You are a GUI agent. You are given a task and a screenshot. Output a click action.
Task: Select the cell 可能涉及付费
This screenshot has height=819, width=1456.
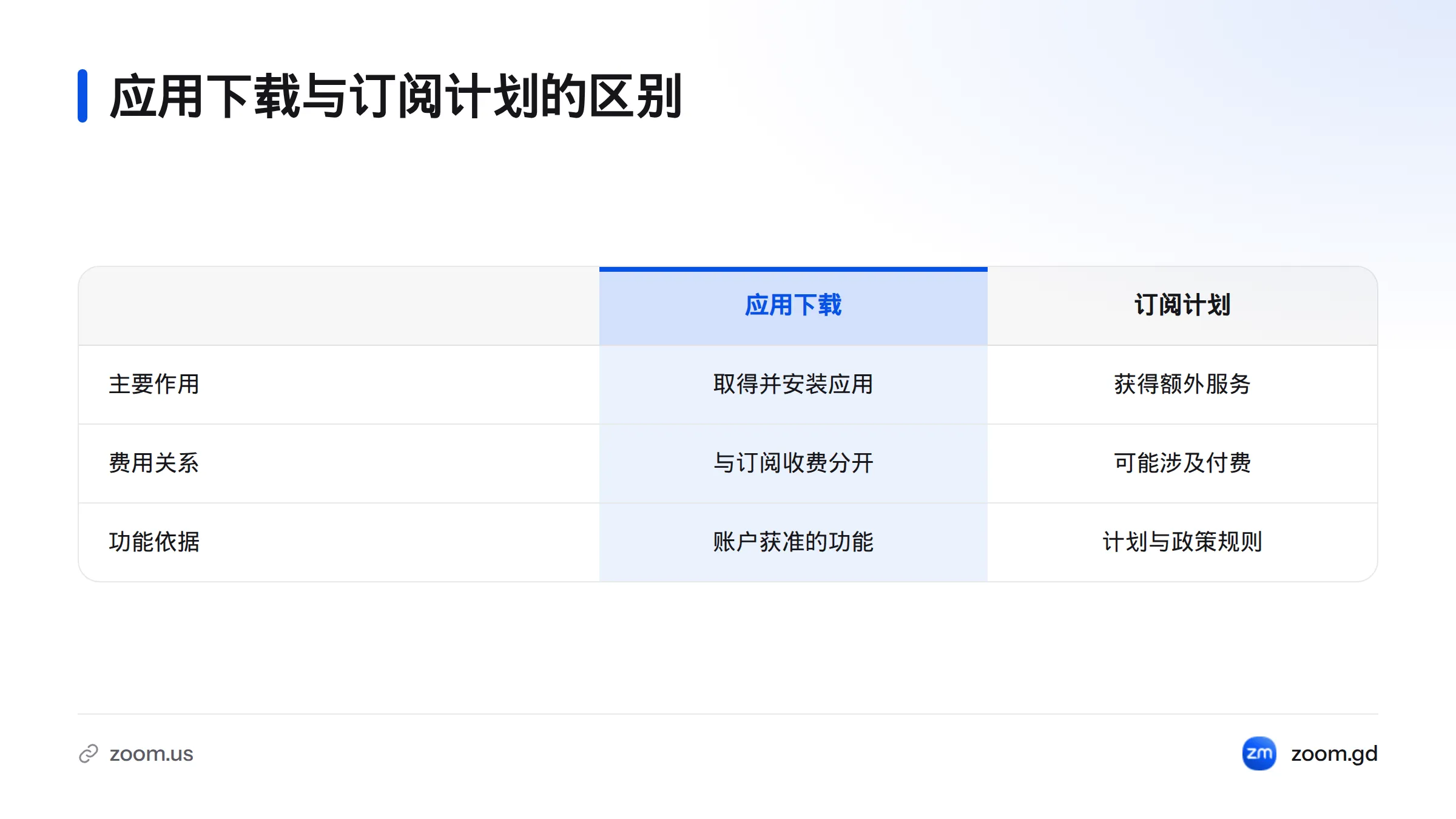(x=1182, y=463)
